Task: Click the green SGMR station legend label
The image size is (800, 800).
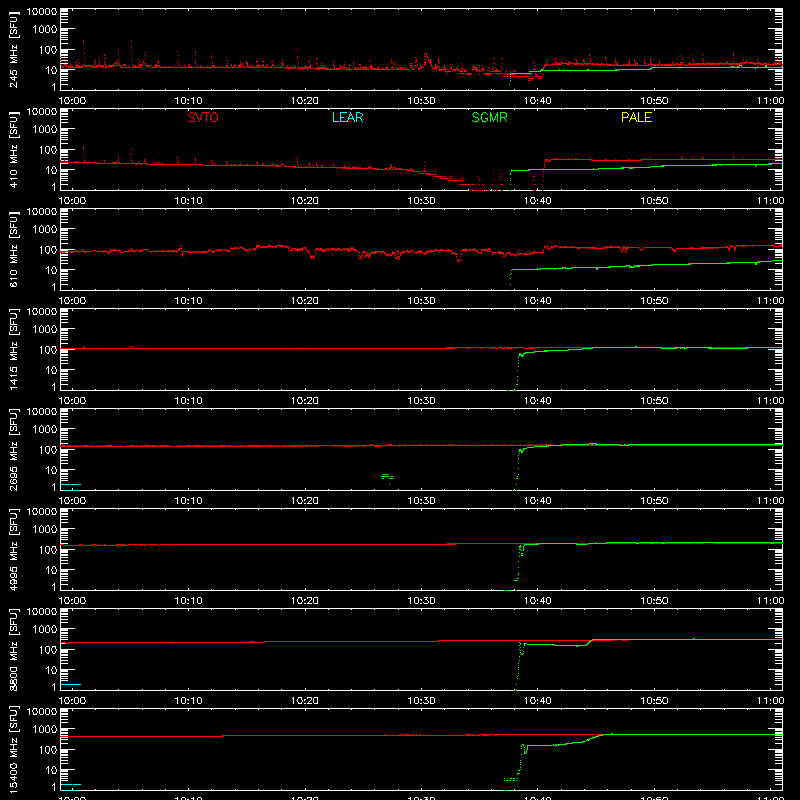Action: pos(489,117)
